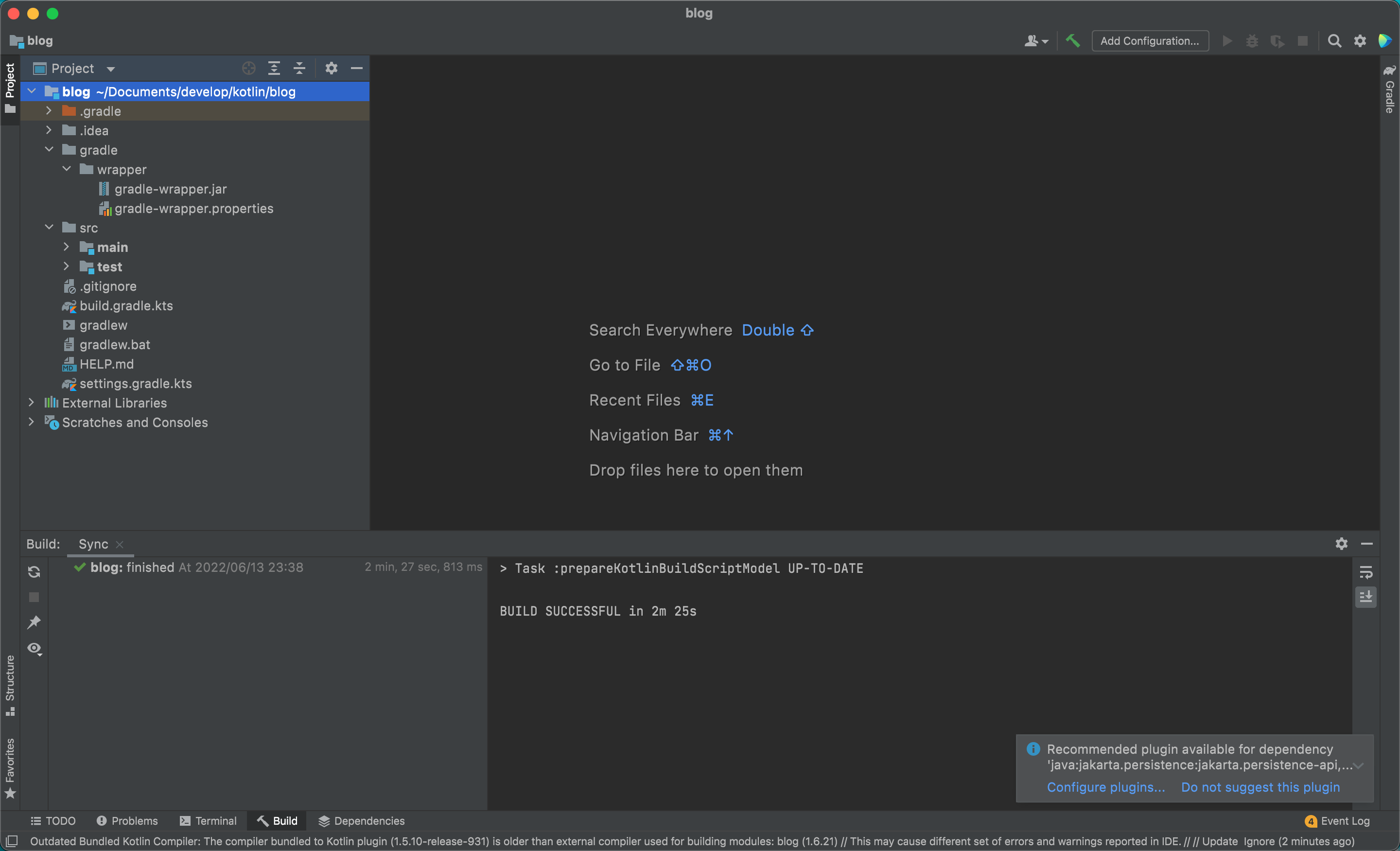Click Pin Tab icon in Build panel
This screenshot has width=1400, height=851.
[x=34, y=622]
